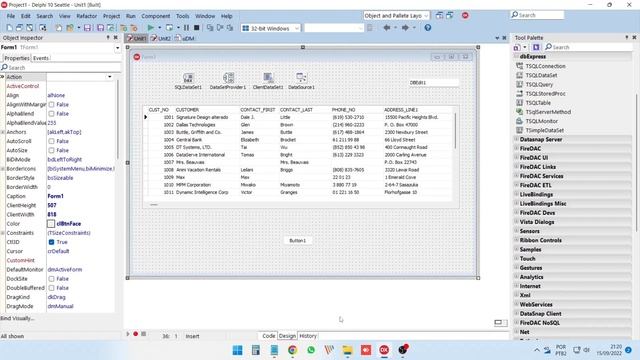Image resolution: width=640 pixels, height=360 pixels.
Task: Switch to the Unit2 editor tab
Action: coord(160,38)
